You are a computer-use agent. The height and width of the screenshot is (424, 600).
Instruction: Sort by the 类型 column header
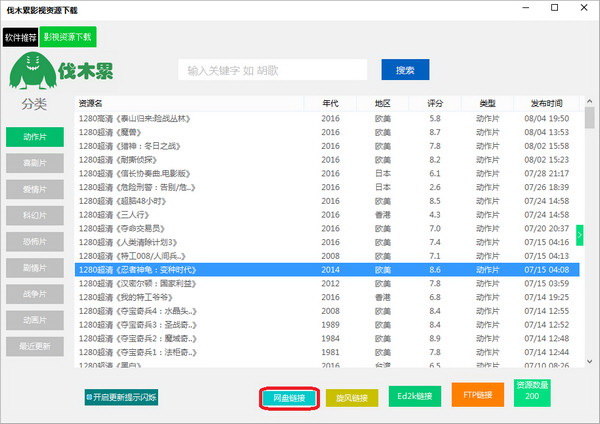point(488,103)
